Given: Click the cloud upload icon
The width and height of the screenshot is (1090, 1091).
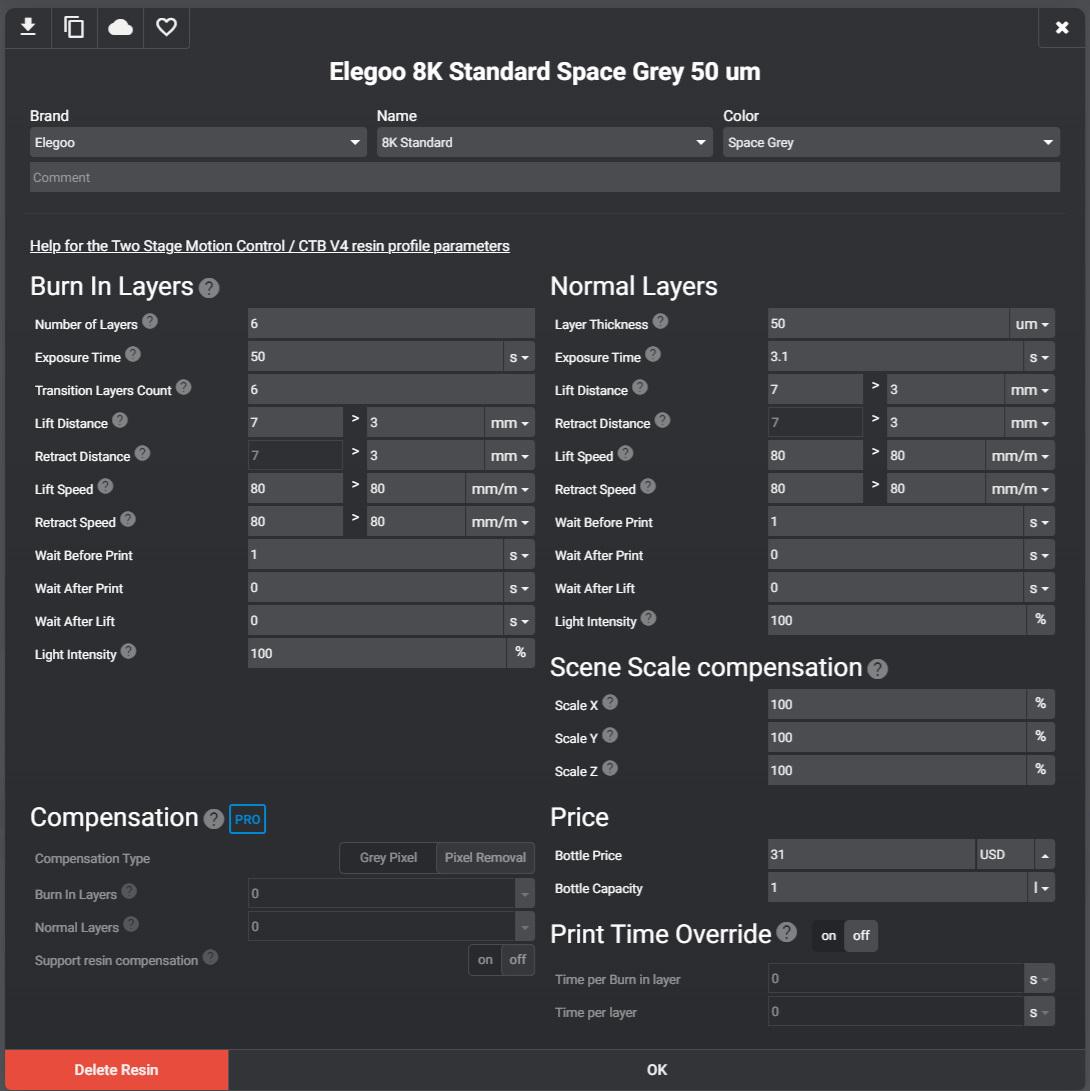Looking at the screenshot, I should [x=120, y=27].
